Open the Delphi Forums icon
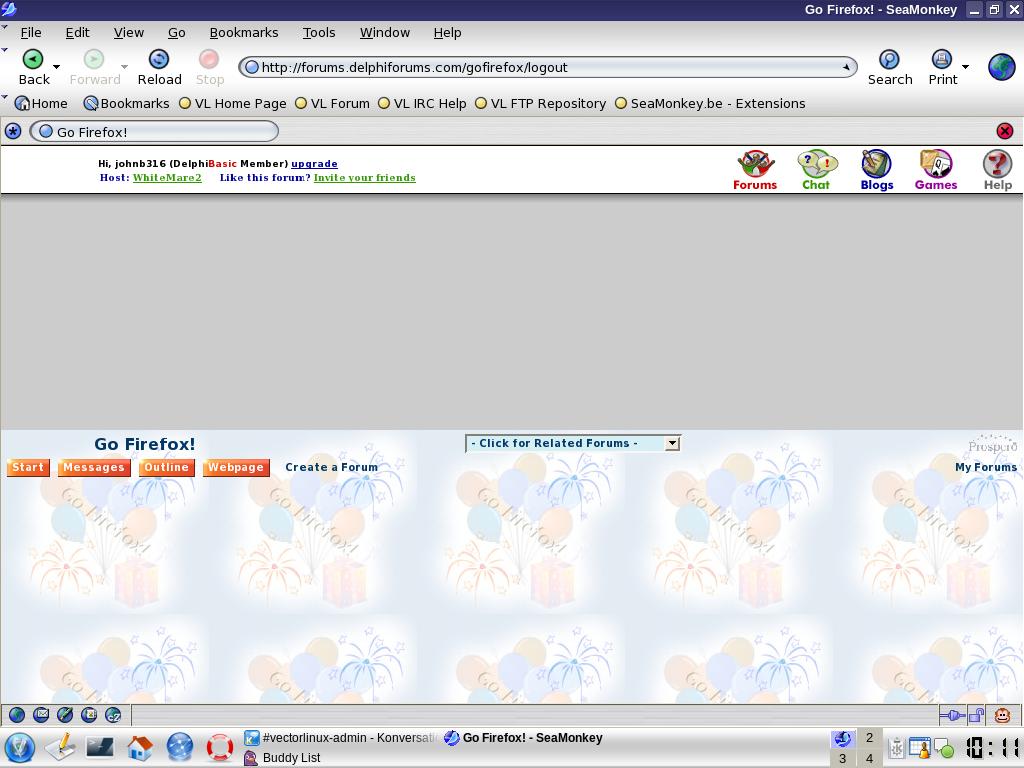Viewport: 1024px width, 768px height. (755, 170)
